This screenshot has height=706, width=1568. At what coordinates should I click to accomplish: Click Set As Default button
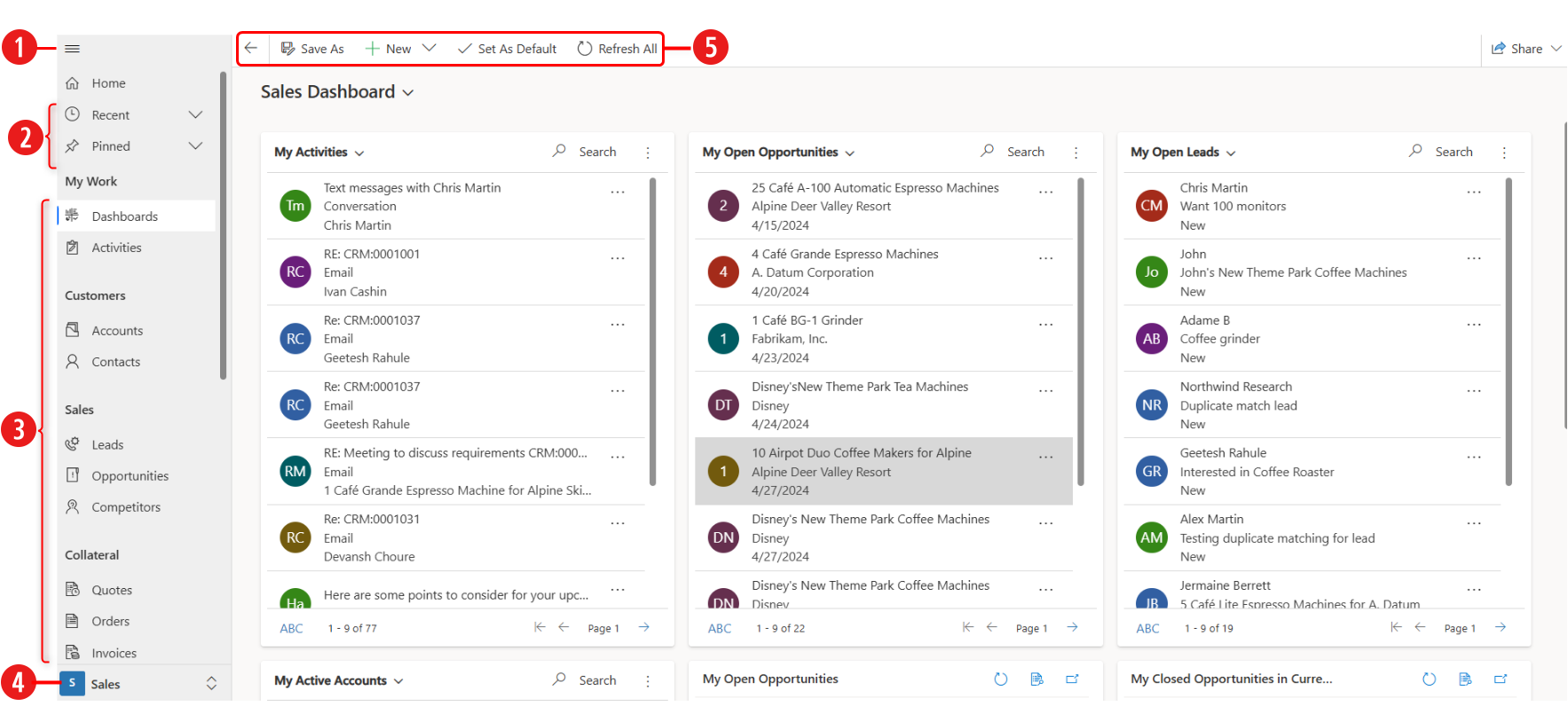pyautogui.click(x=507, y=49)
